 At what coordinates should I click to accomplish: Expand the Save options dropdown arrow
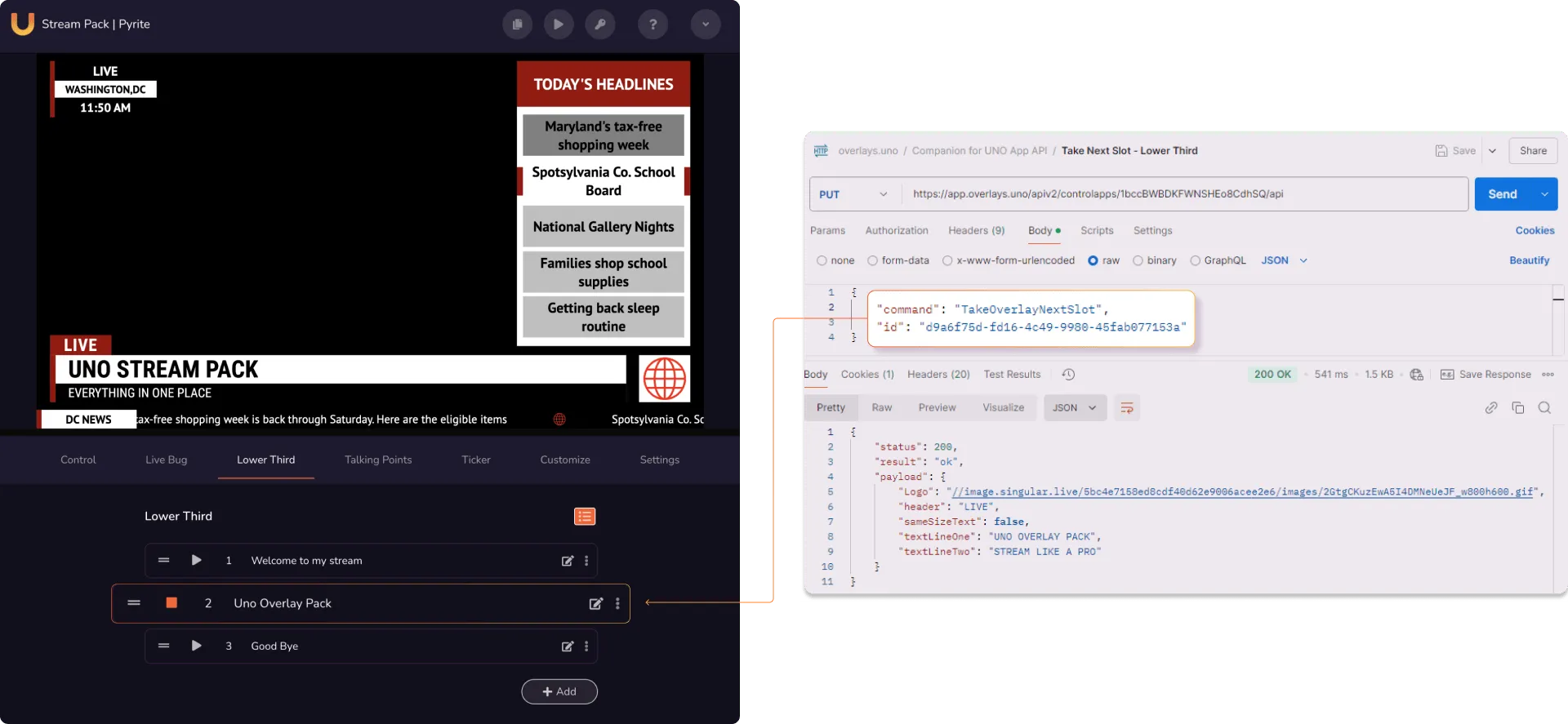[1492, 151]
